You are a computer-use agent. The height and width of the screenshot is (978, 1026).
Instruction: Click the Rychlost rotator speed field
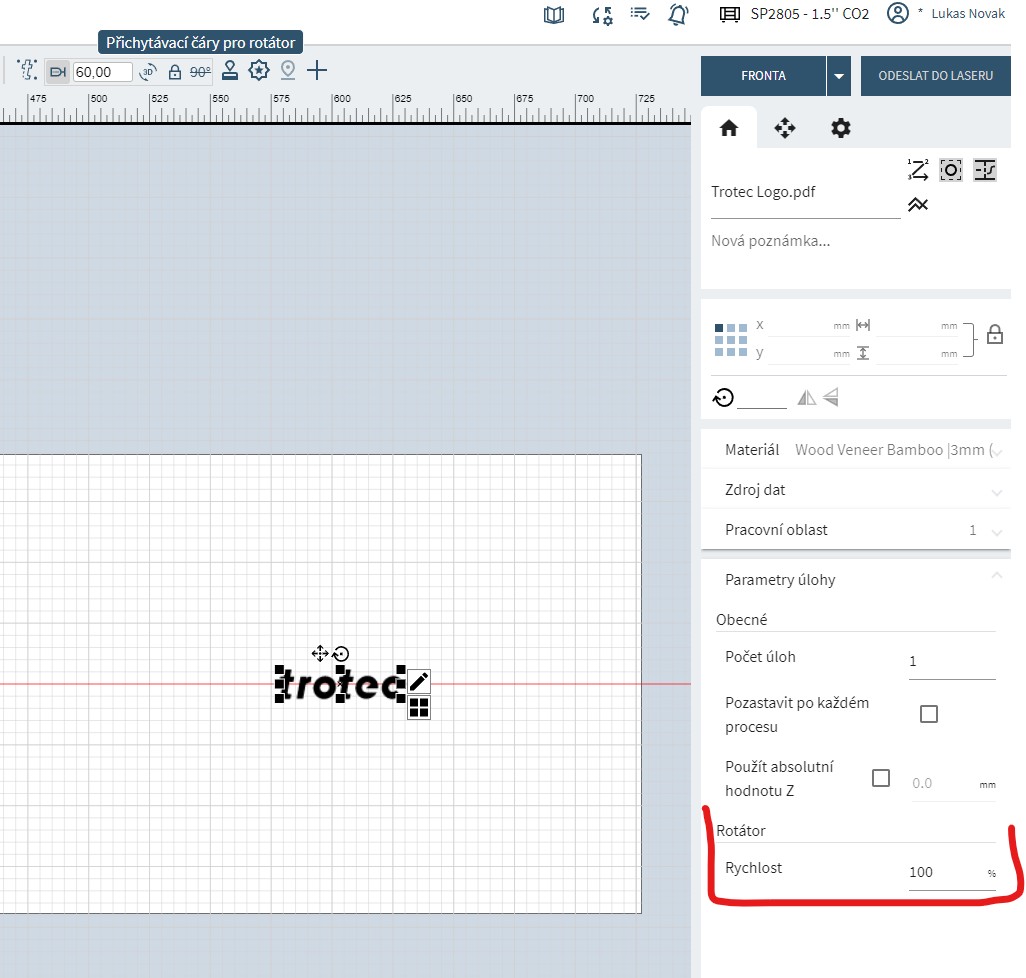click(945, 872)
